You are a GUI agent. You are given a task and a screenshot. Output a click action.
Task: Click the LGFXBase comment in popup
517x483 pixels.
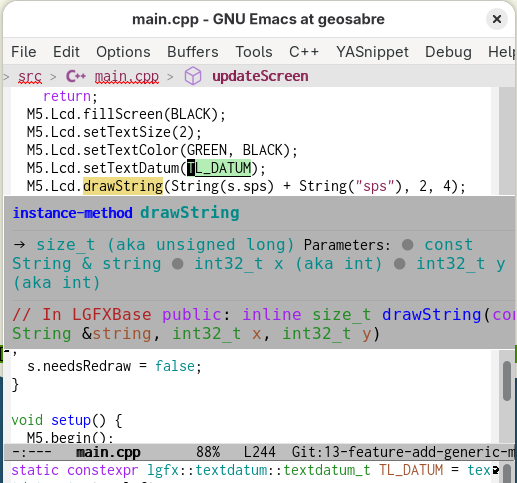coord(82,314)
